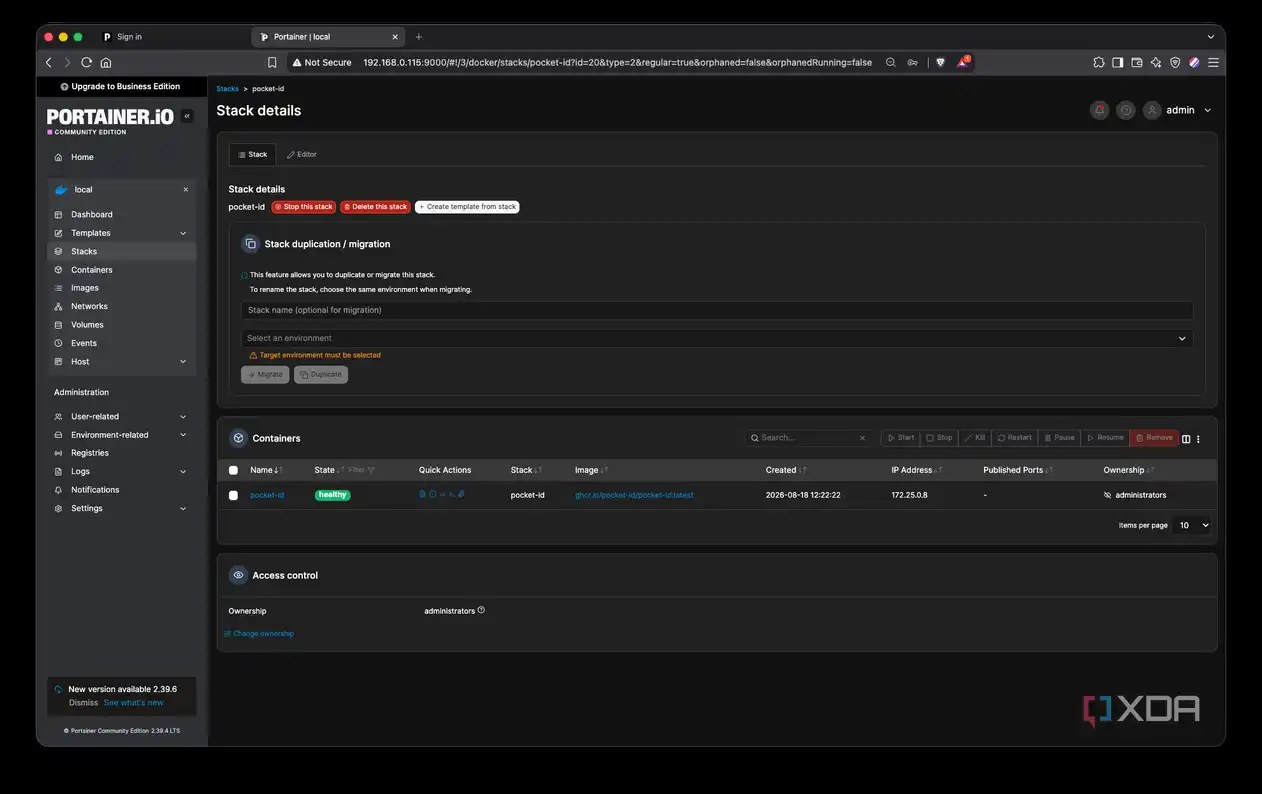
Task: Click the bookmark icon in address bar
Action: tap(272, 62)
